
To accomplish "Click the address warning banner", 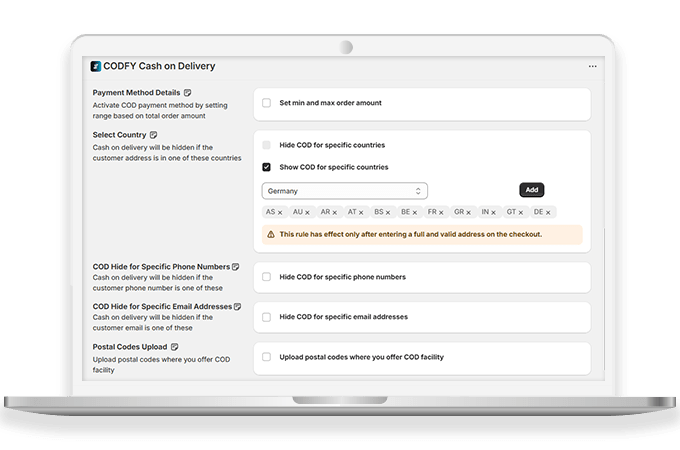I will pyautogui.click(x=420, y=235).
